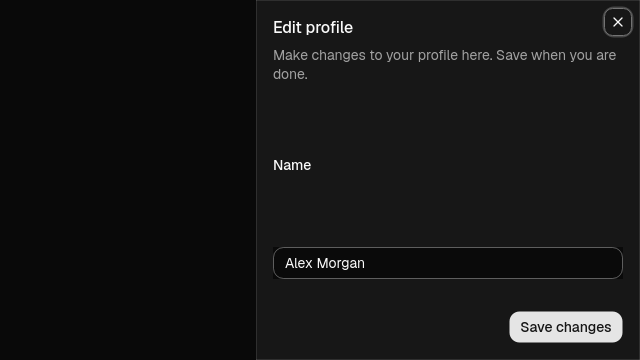This screenshot has width=640, height=360.
Task: Submit the form with Save changes
Action: click(566, 327)
